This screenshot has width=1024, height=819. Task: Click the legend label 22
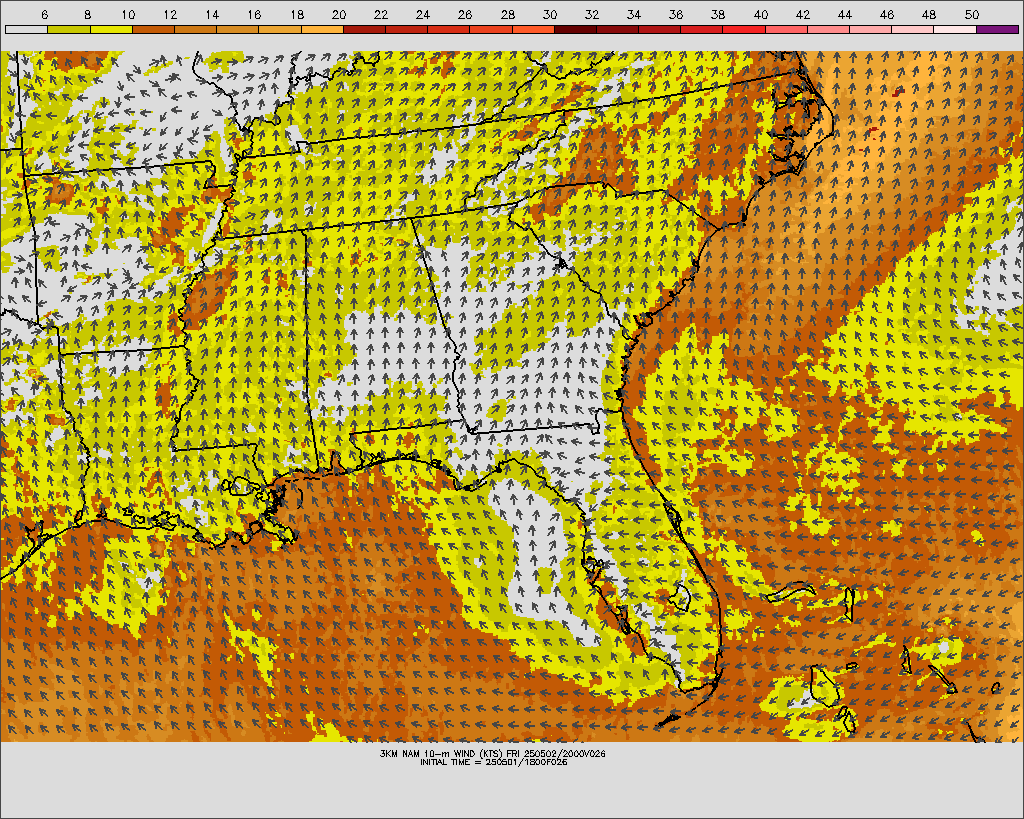[381, 14]
